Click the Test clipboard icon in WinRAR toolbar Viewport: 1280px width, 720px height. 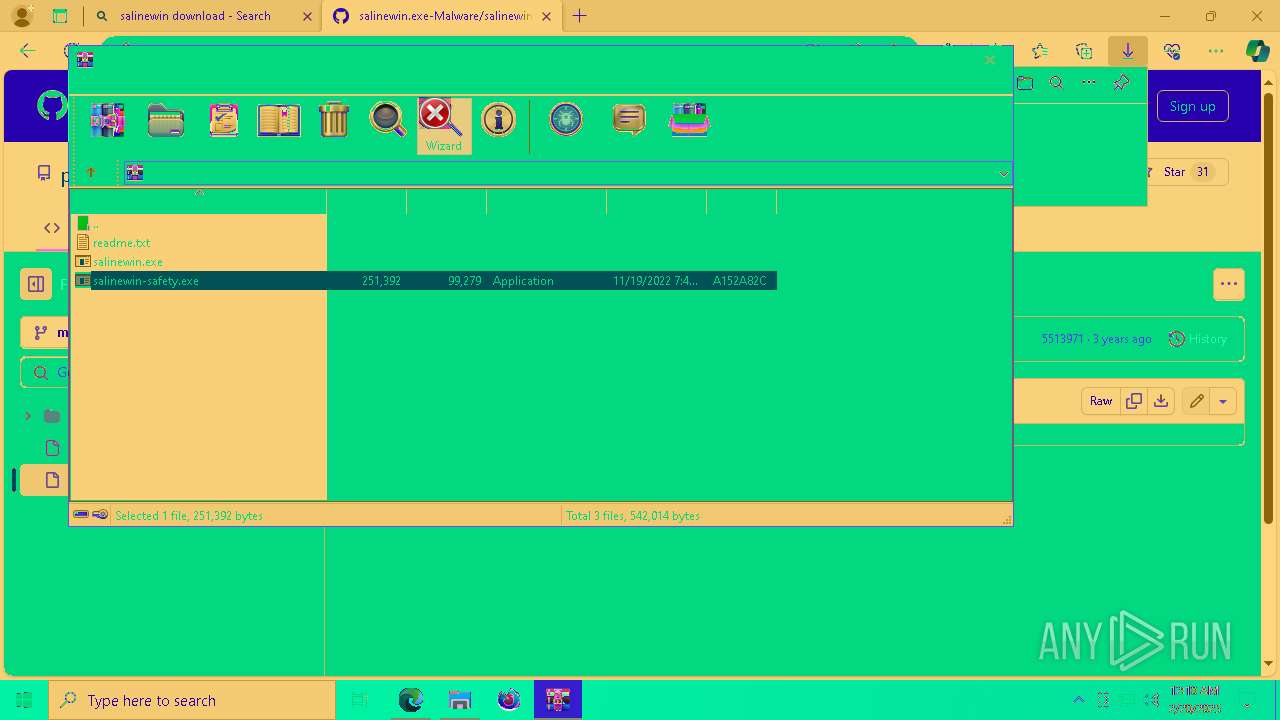tap(223, 120)
